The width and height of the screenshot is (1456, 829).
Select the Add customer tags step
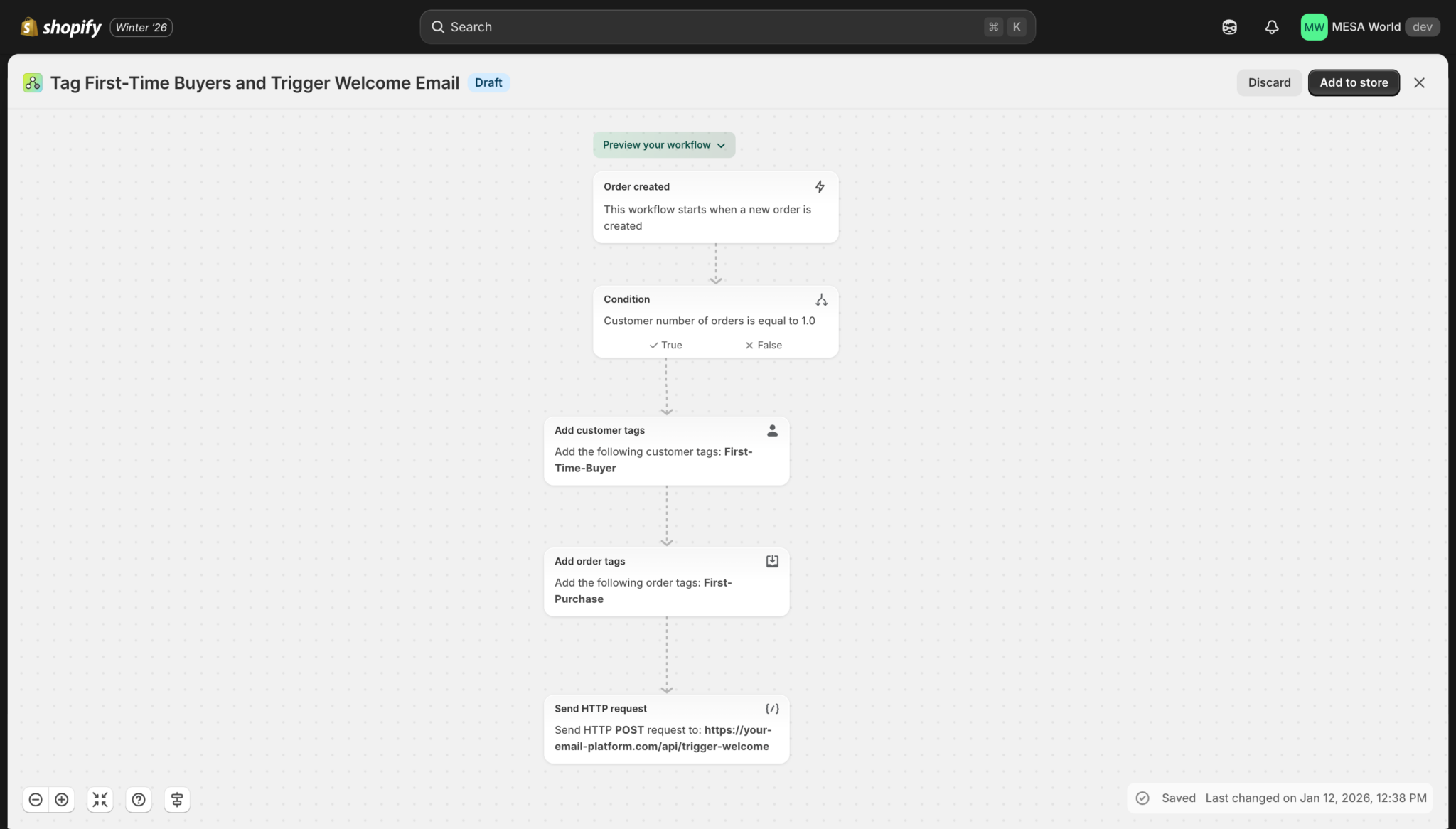click(666, 451)
